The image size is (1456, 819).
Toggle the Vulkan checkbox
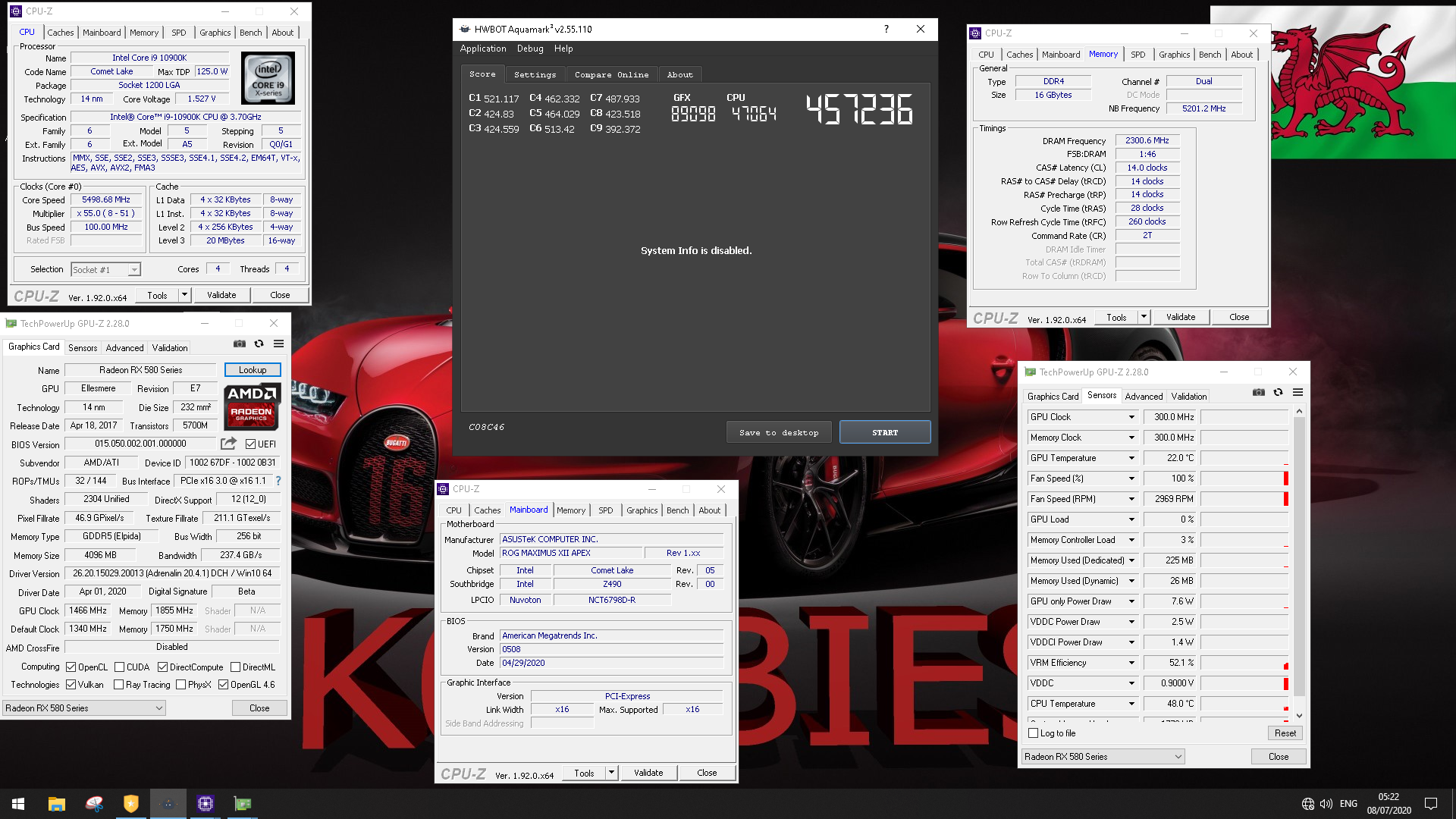(x=71, y=685)
